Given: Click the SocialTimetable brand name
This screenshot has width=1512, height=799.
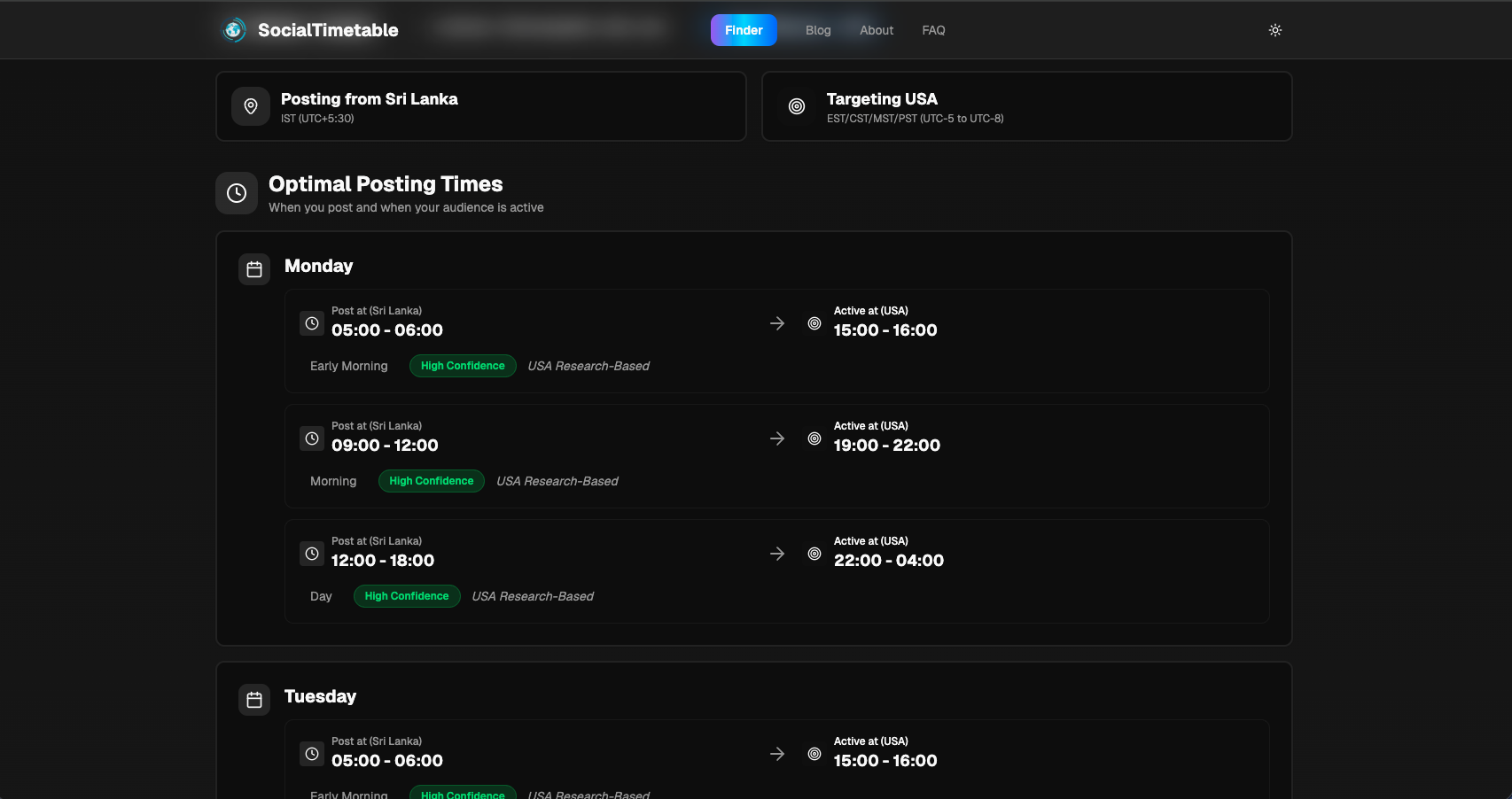Looking at the screenshot, I should coord(328,30).
